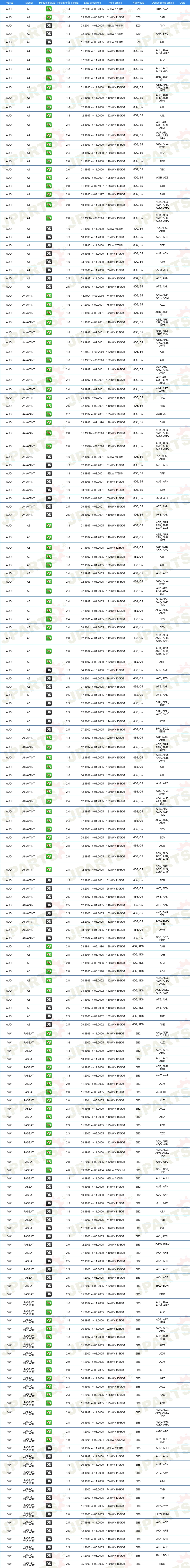
Task: Select engine code BBY, AUA in the A2 row
Action: click(163, 9)
